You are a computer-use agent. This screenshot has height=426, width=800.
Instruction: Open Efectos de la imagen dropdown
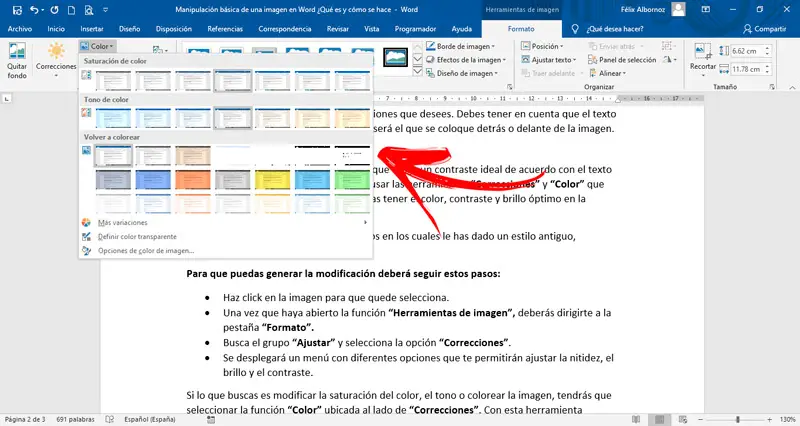[466, 60]
